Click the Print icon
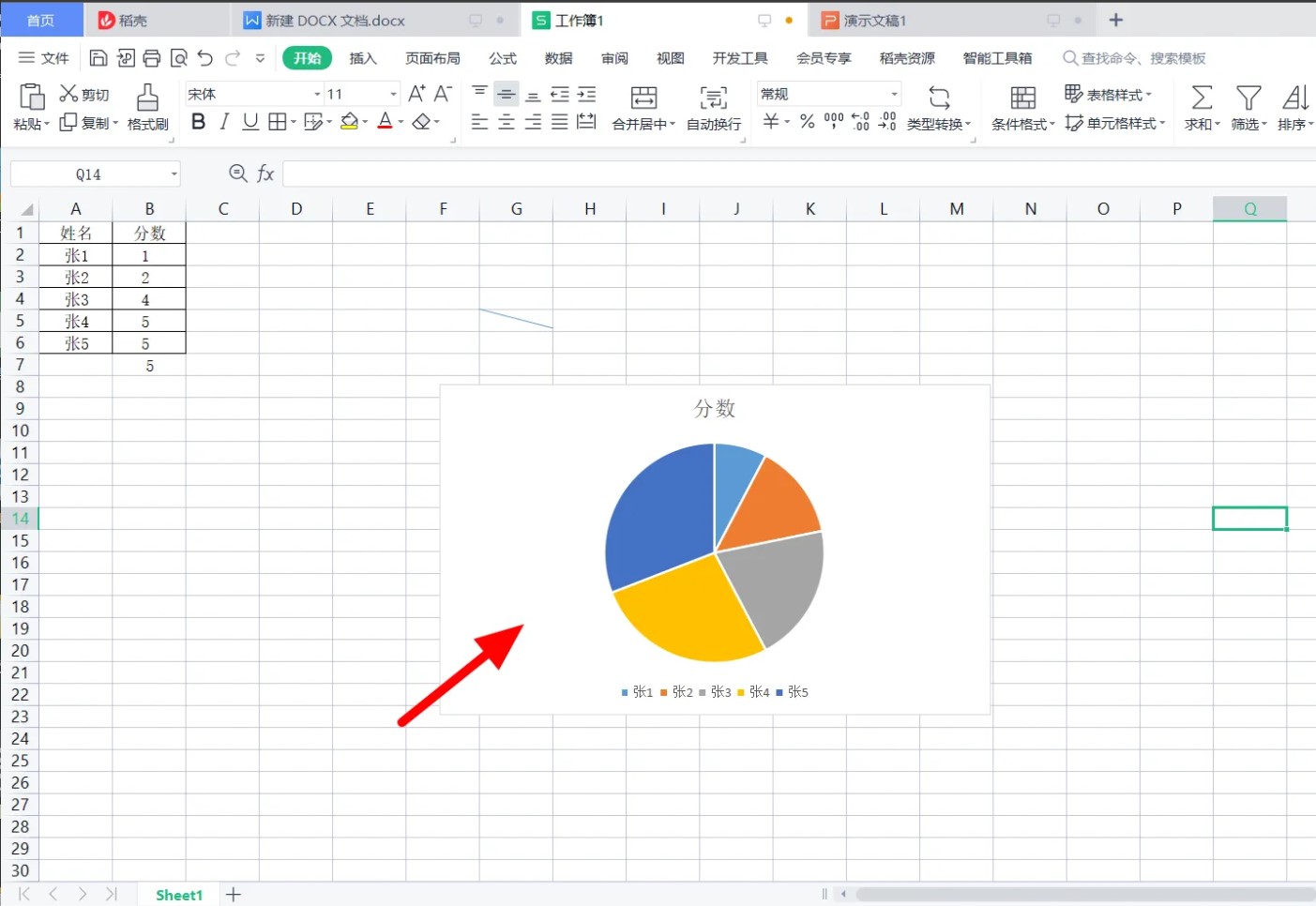Image resolution: width=1316 pixels, height=906 pixels. (152, 58)
